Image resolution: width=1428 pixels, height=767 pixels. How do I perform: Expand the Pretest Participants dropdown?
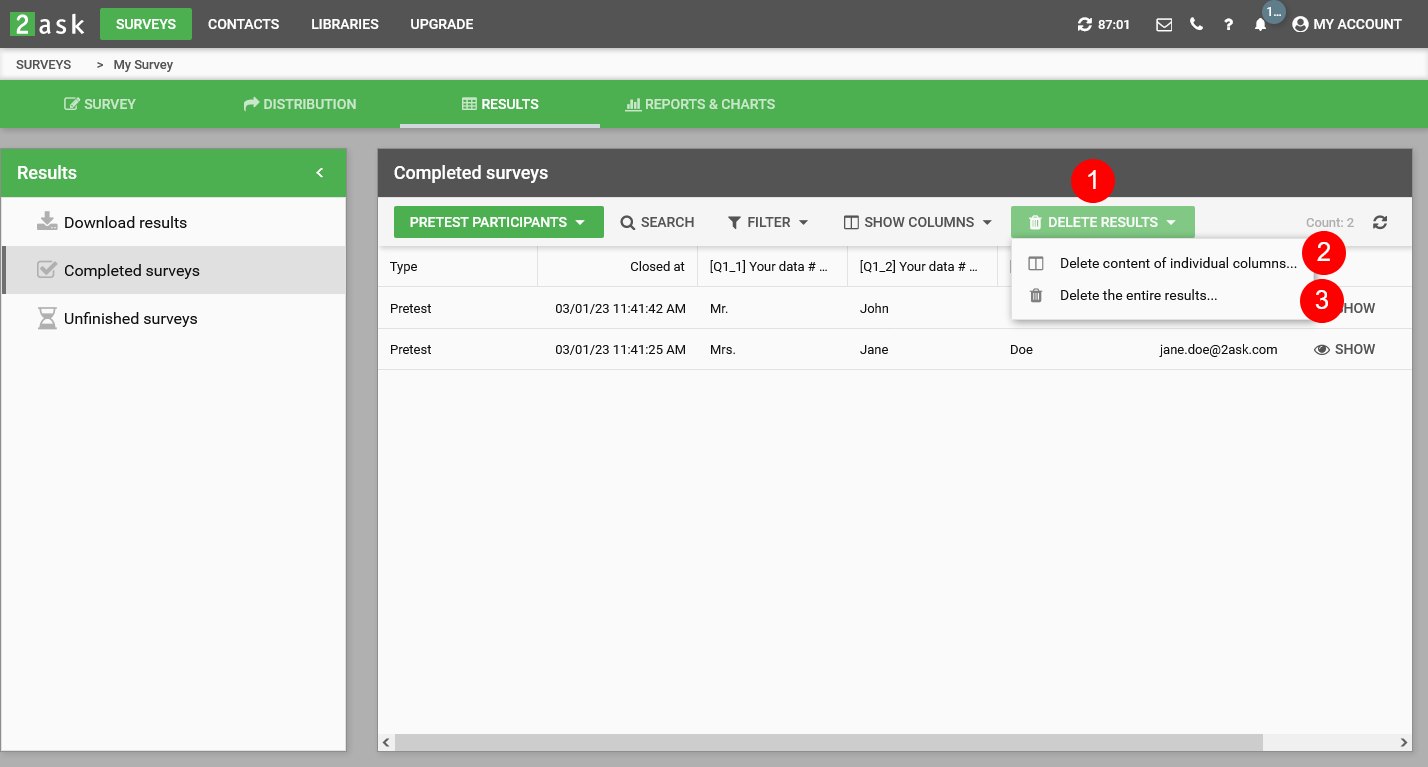(x=498, y=222)
